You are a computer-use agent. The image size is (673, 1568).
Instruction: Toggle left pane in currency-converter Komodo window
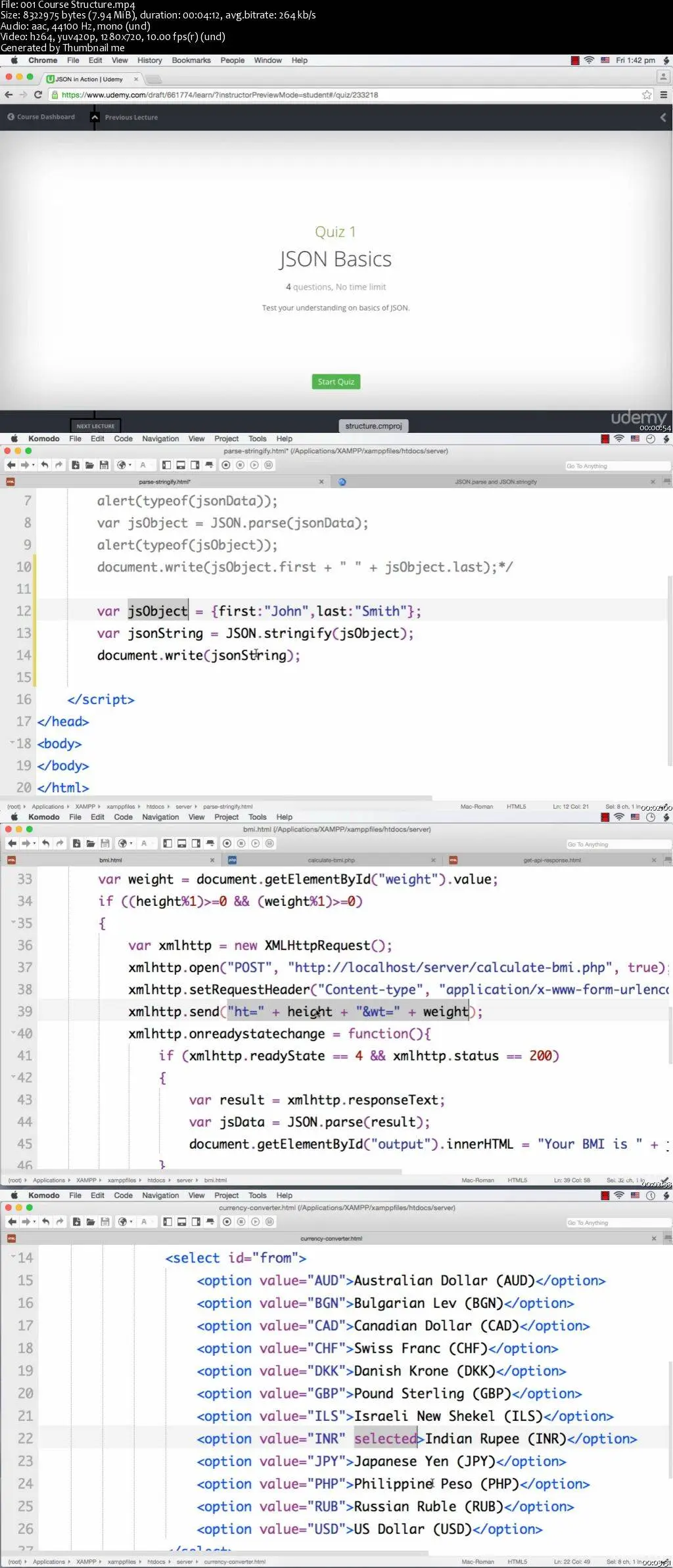(168, 1222)
